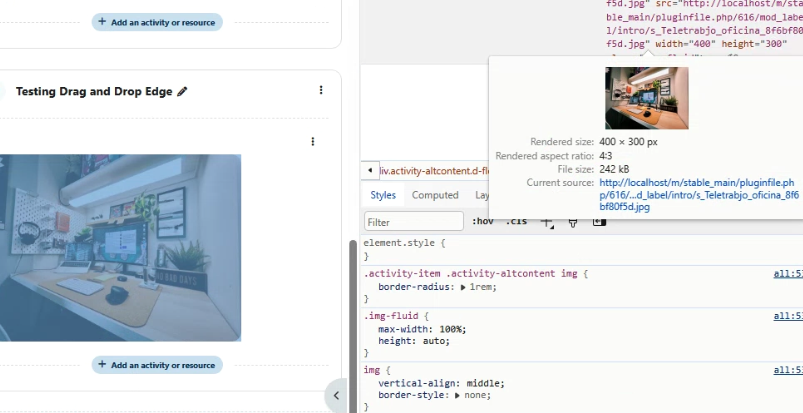Toggle the :hov element state panel
Image resolution: width=803 pixels, height=413 pixels.
(482, 221)
